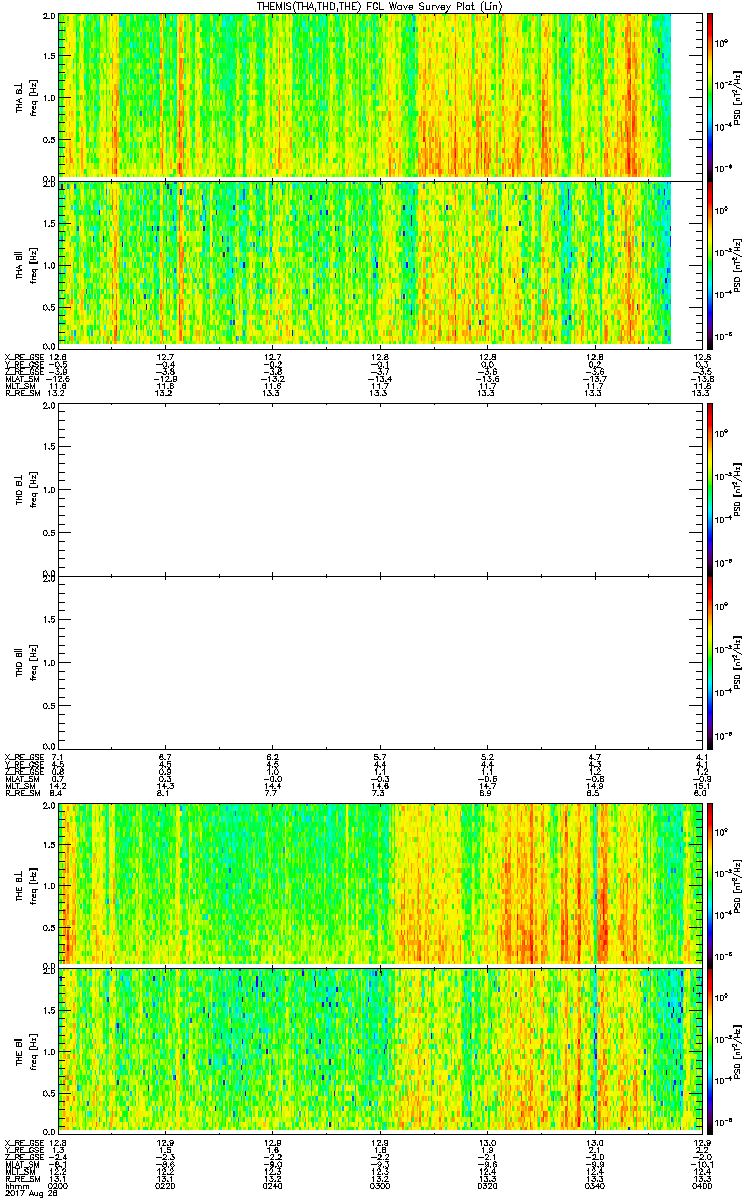Click the THE BL PSD color bar

tap(711, 884)
